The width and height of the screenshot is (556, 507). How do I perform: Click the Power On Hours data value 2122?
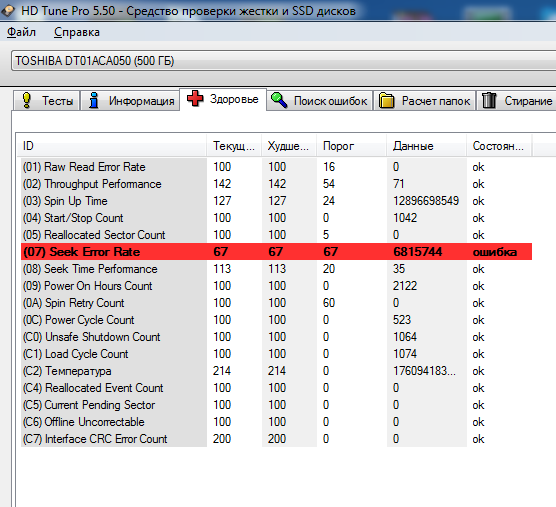pos(405,286)
